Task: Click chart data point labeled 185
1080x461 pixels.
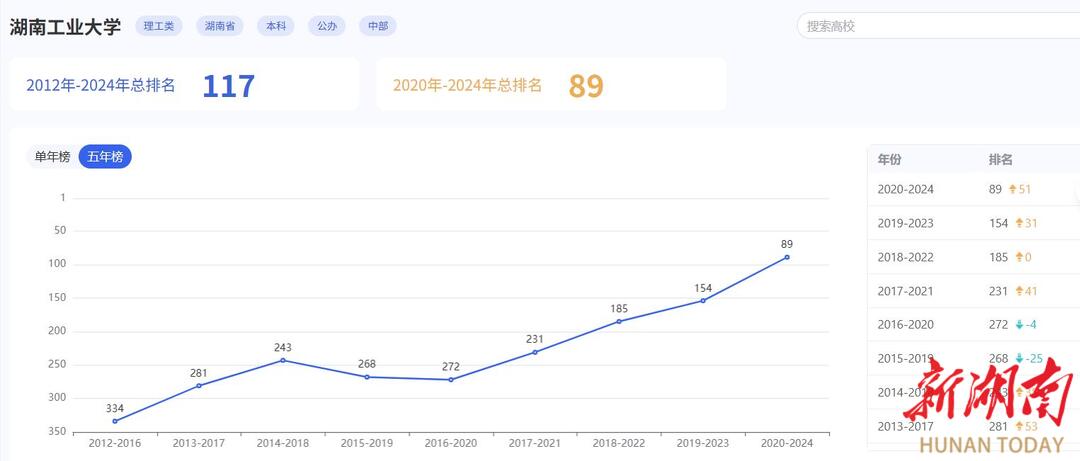Action: [x=619, y=322]
